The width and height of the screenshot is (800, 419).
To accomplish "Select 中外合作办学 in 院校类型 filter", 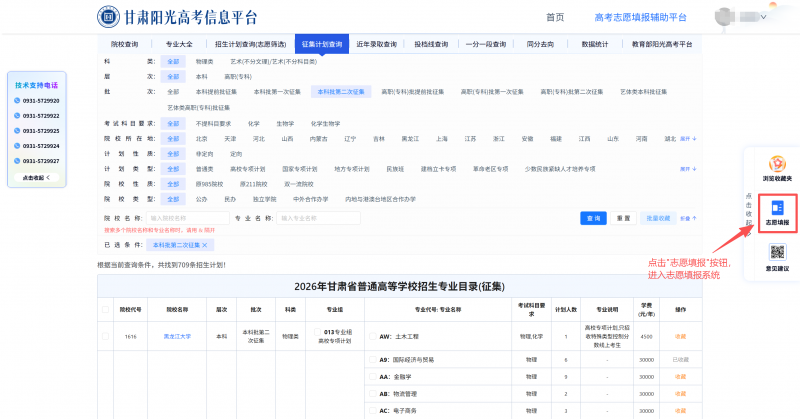I will tap(311, 199).
